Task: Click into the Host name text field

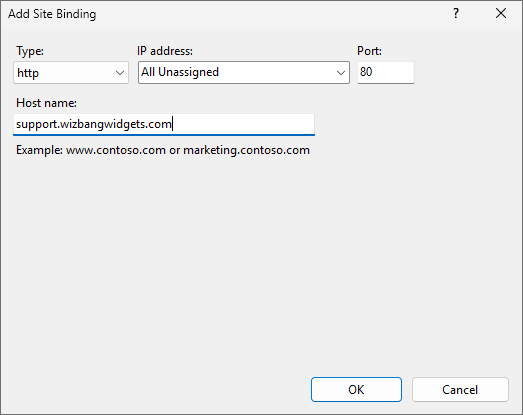Action: pos(164,124)
